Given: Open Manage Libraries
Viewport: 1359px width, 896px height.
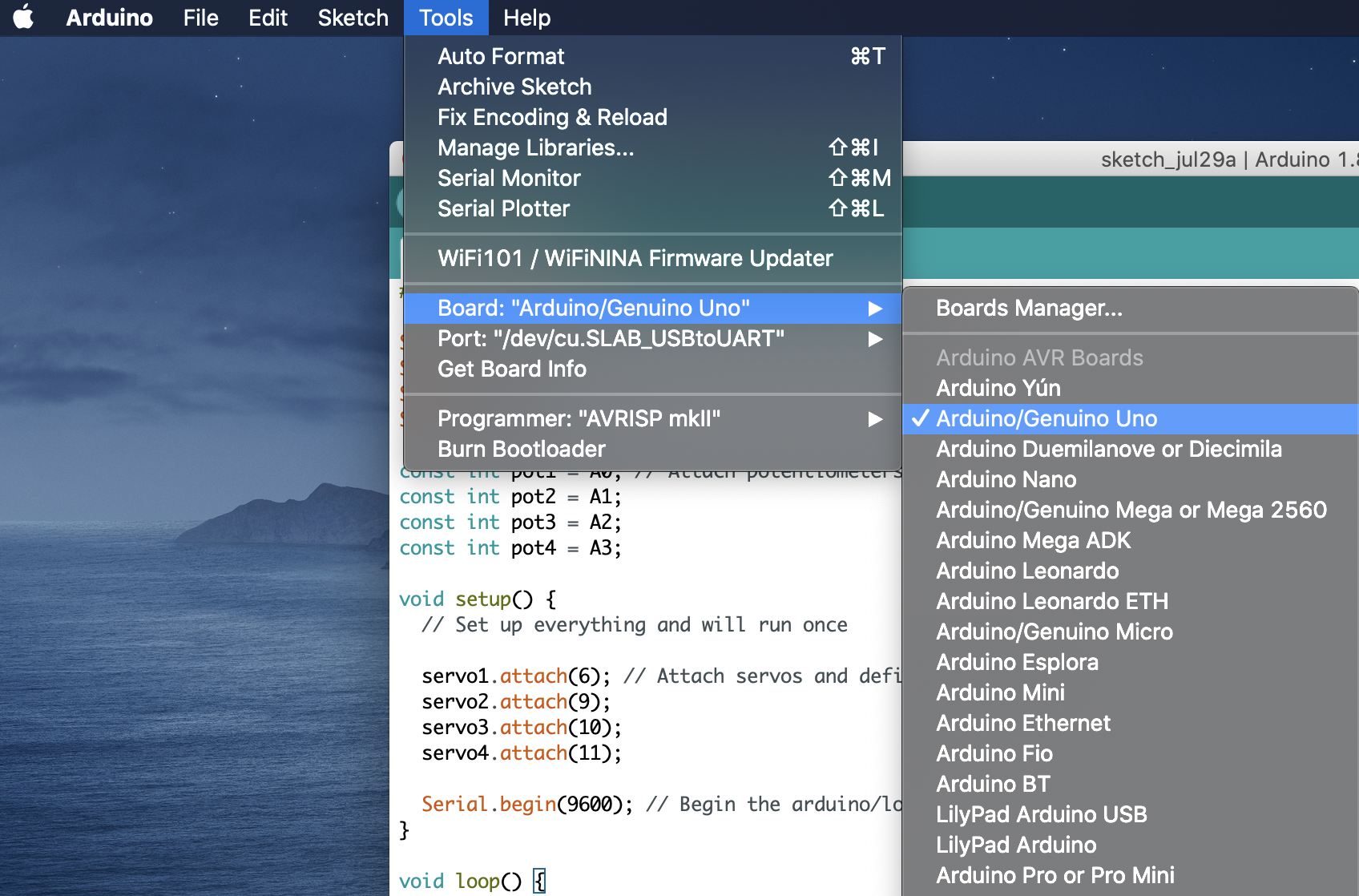Looking at the screenshot, I should 535,147.
